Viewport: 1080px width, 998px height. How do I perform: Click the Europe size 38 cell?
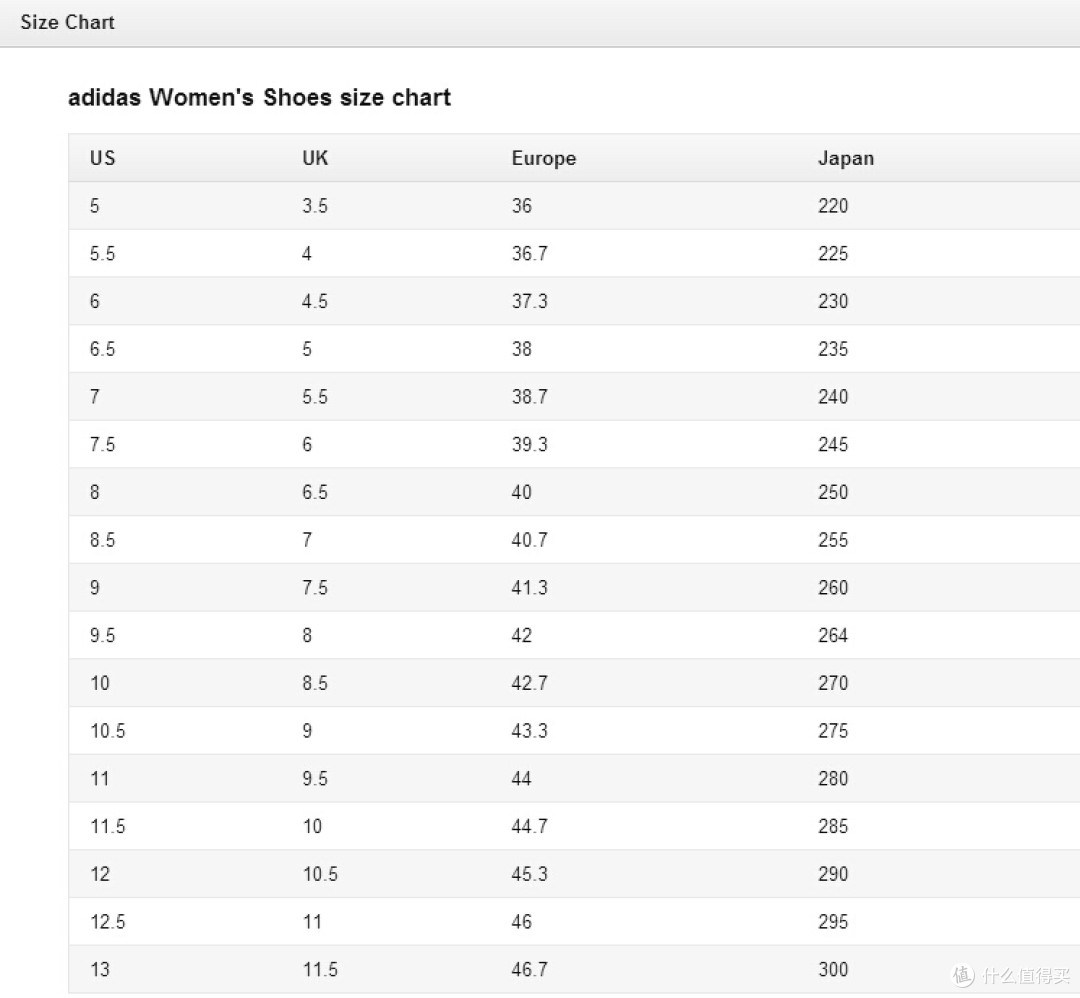[522, 349]
